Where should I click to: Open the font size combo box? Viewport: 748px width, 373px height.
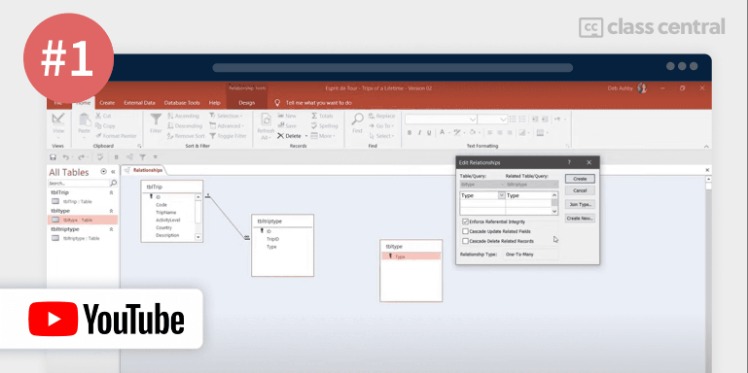tap(492, 119)
